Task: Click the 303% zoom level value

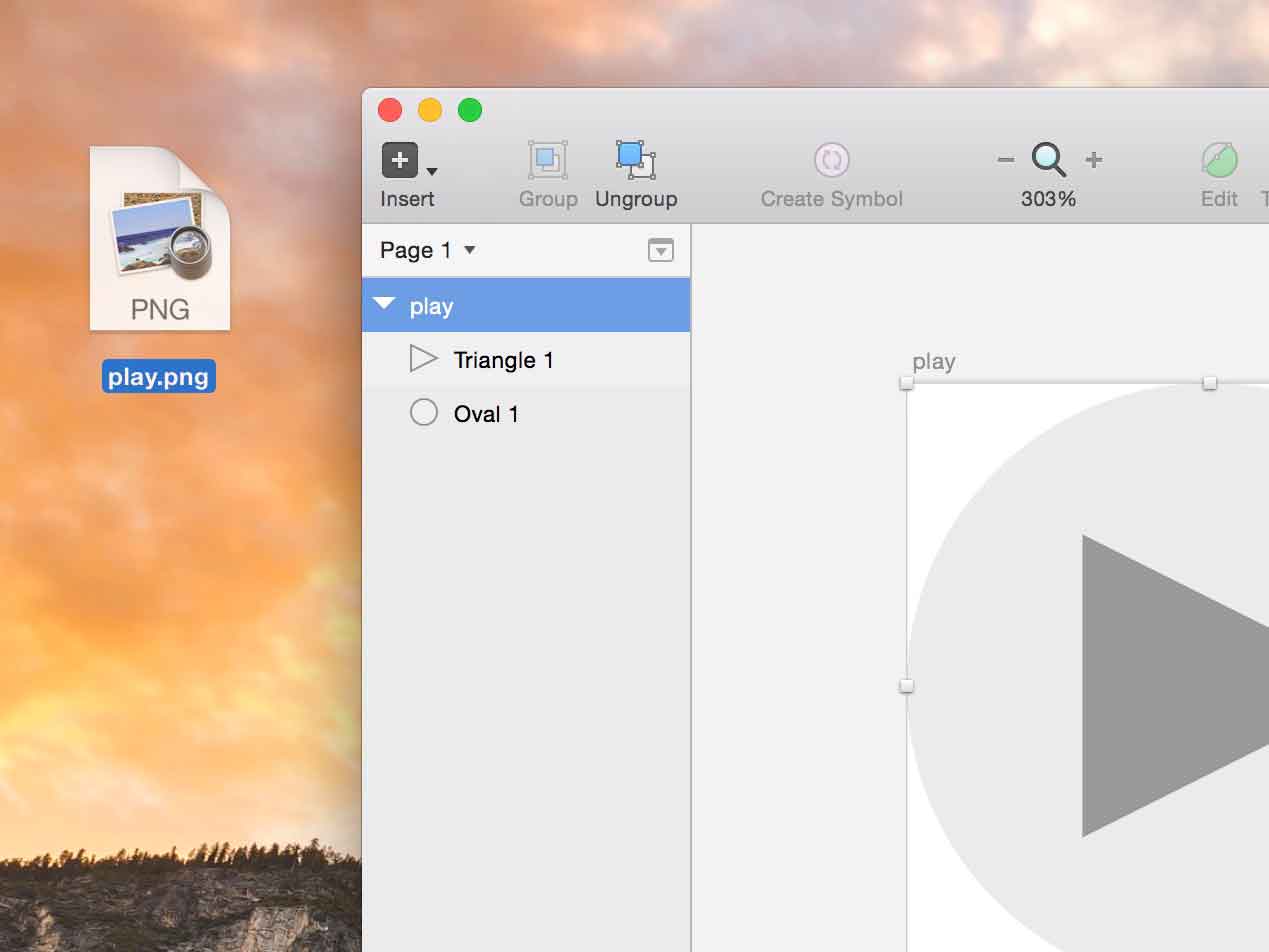Action: 1048,199
